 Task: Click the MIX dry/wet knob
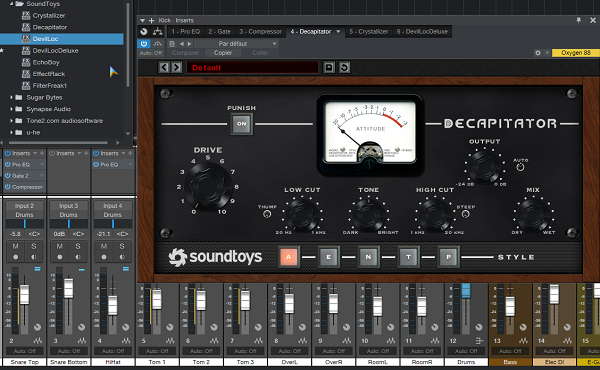tap(533, 215)
